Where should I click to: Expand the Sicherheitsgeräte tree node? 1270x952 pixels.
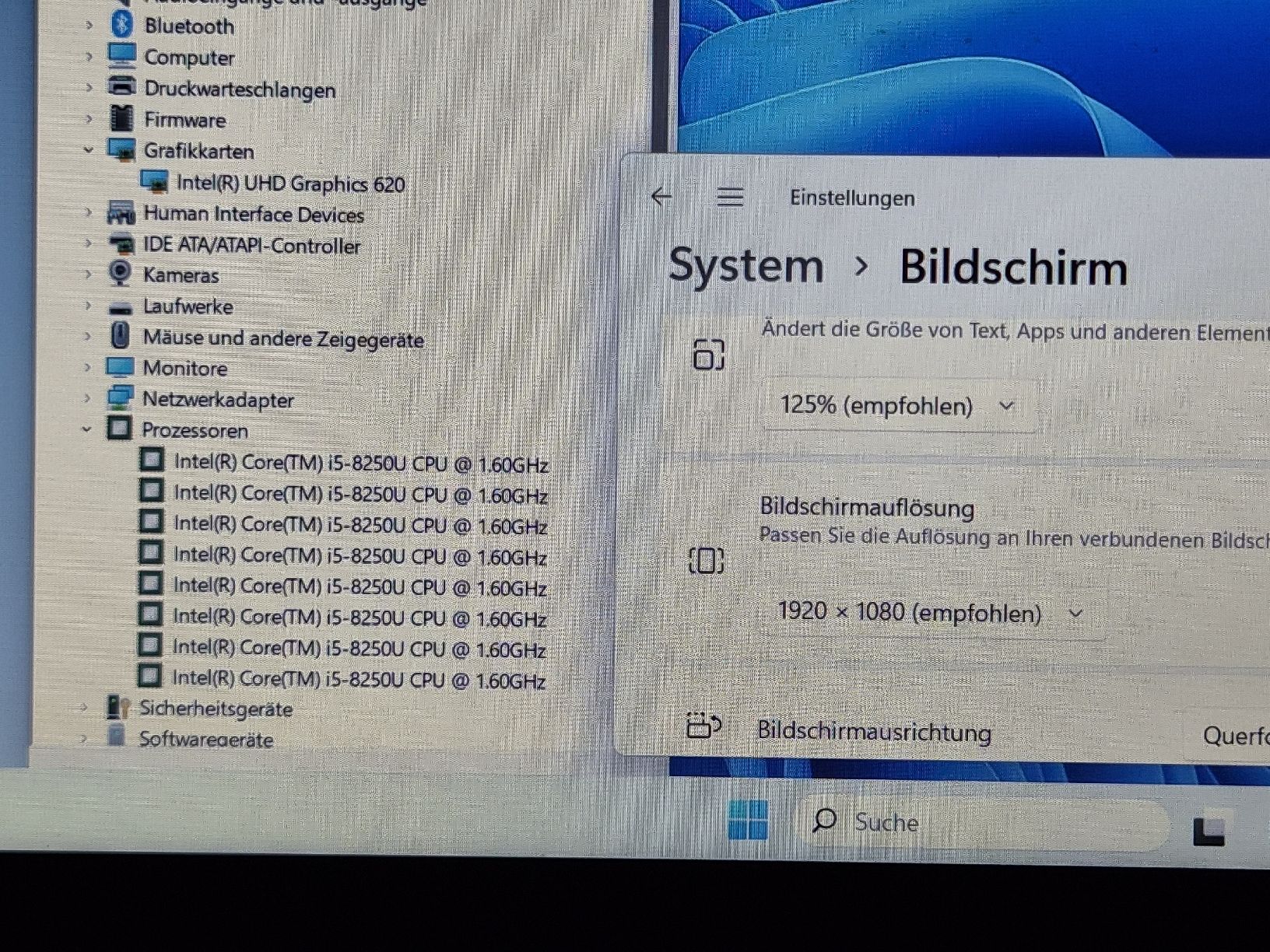click(84, 708)
